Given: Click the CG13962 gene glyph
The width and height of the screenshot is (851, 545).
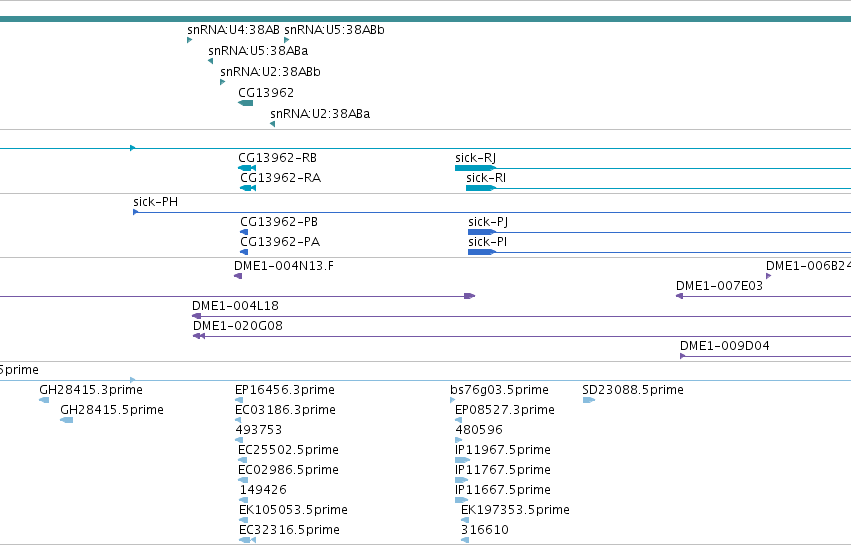Looking at the screenshot, I should 245,103.
